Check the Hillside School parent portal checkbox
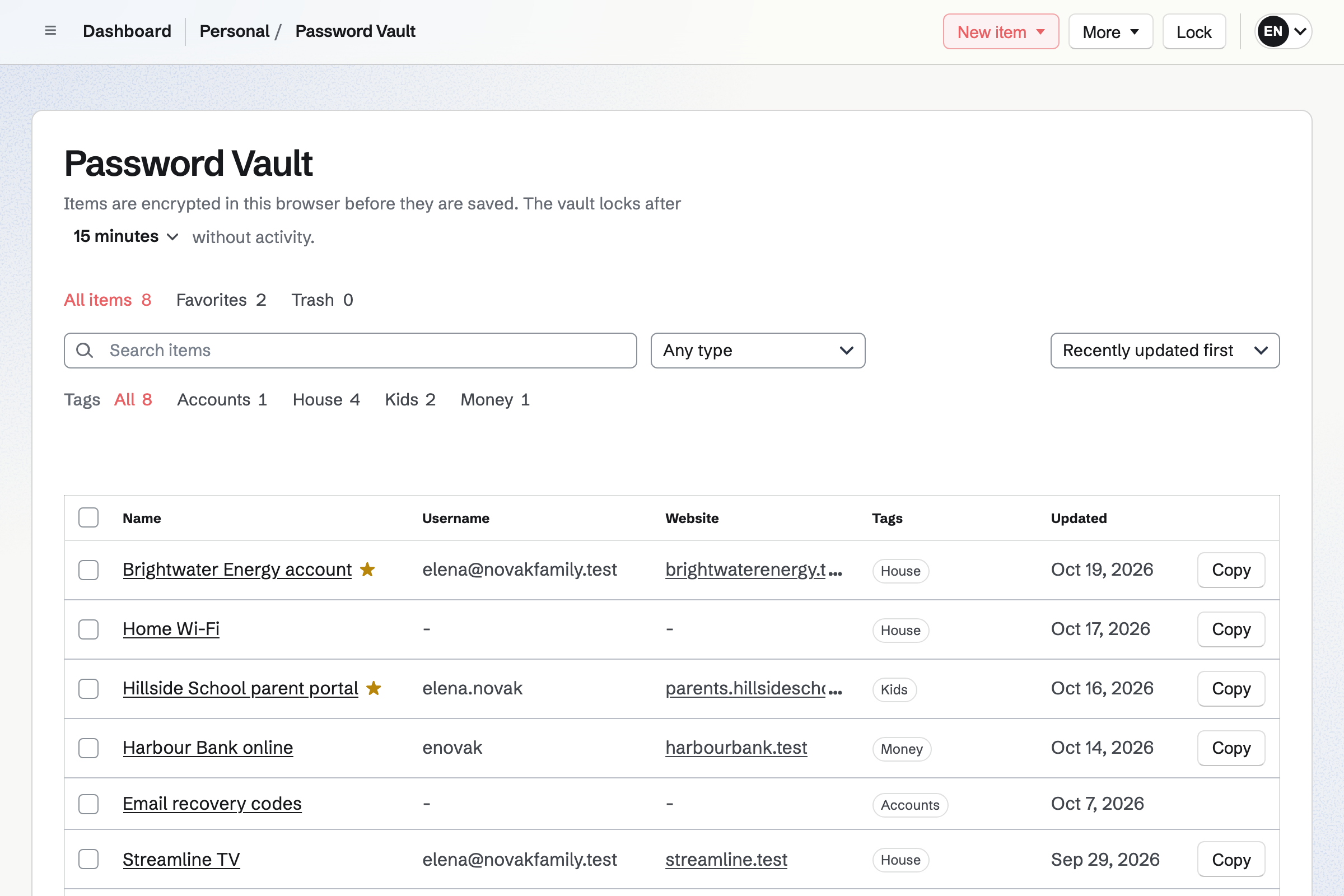The width and height of the screenshot is (1344, 896). pyautogui.click(x=88, y=689)
